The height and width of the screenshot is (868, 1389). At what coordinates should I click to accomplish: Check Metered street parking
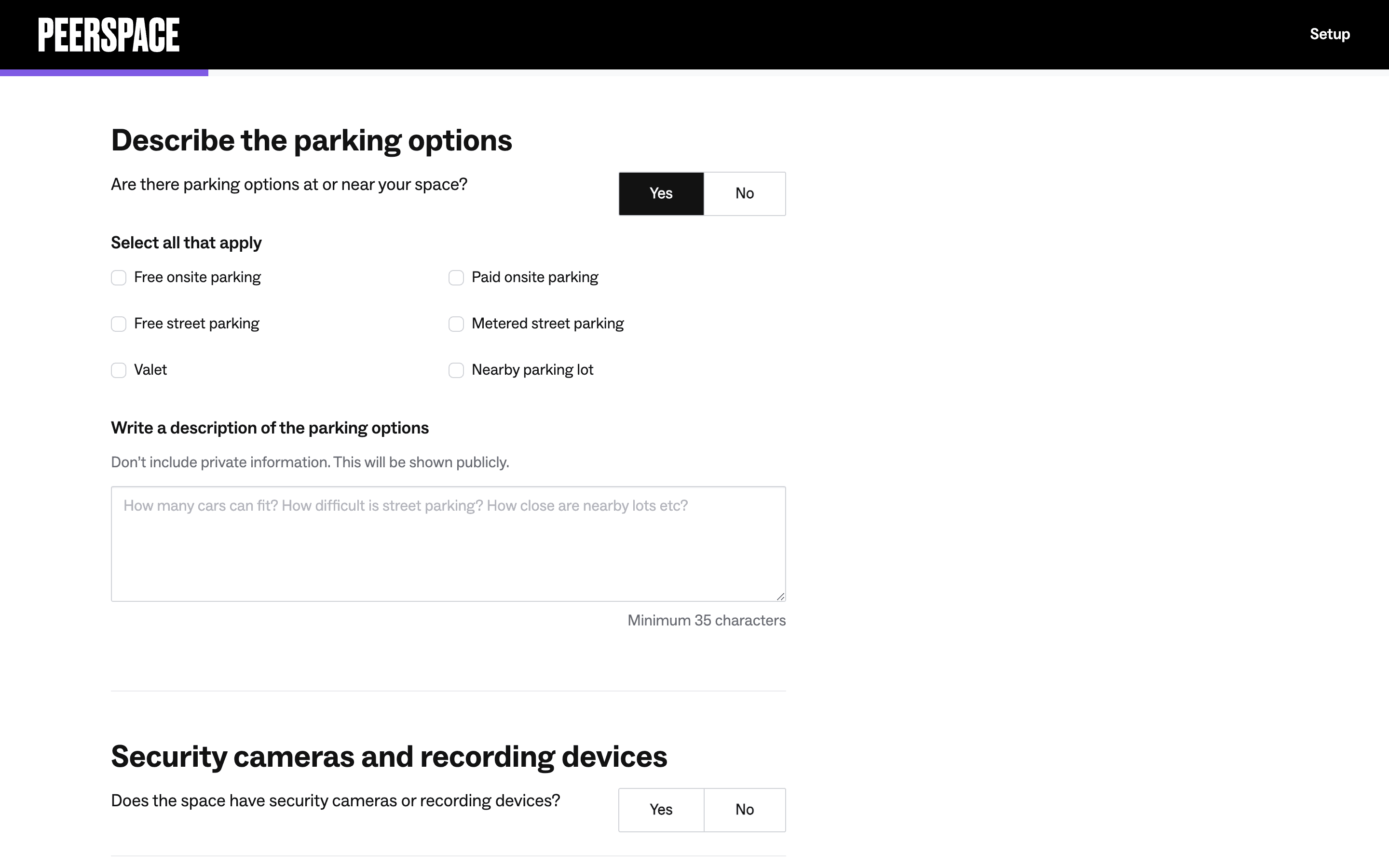click(456, 325)
